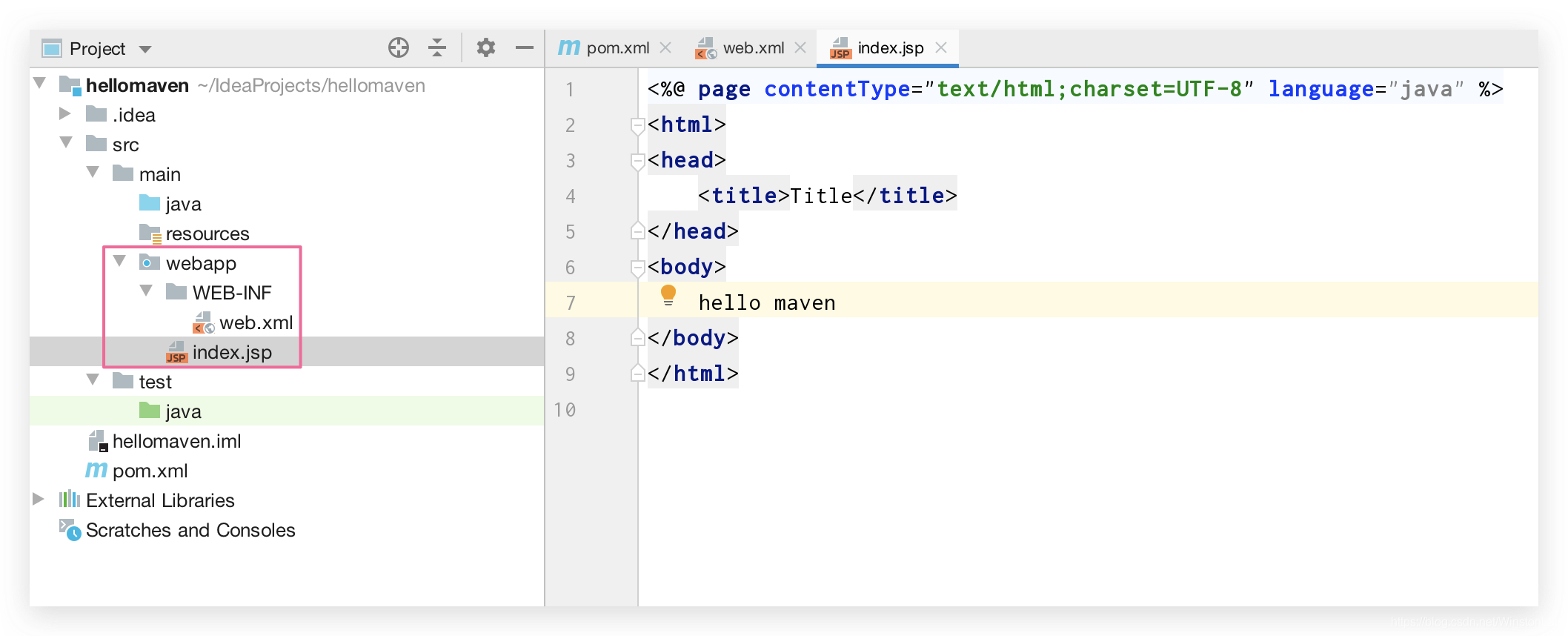Select Scratches and Consoles entry
This screenshot has width=1568, height=636.
(x=190, y=530)
